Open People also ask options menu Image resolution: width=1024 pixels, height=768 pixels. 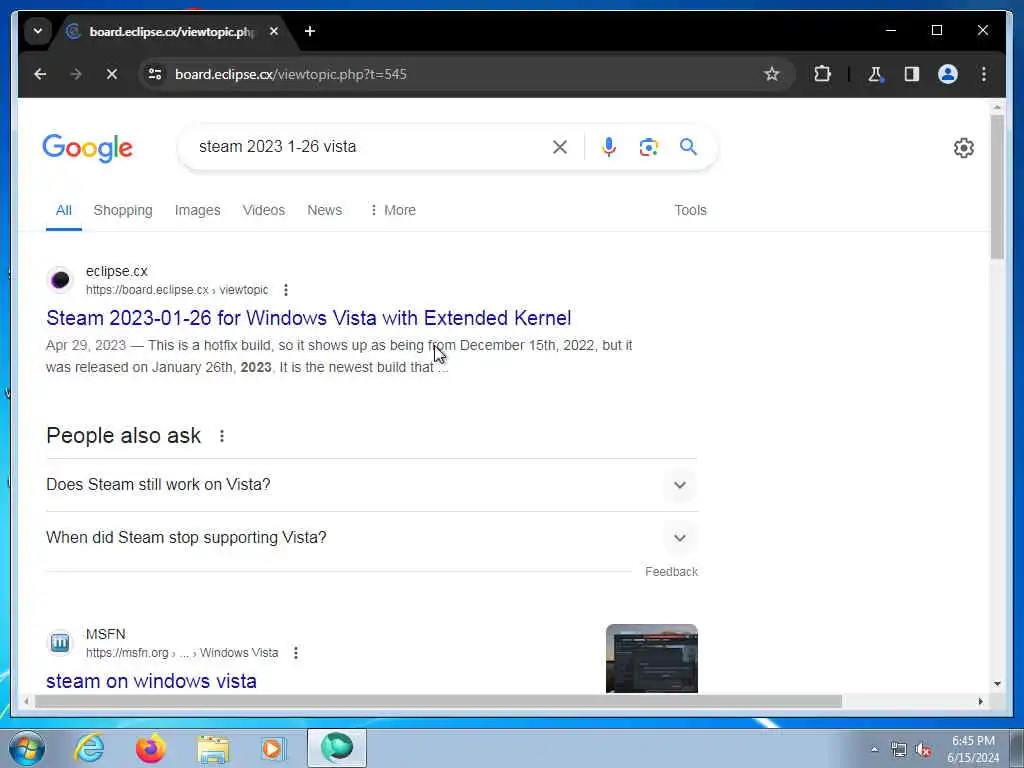click(x=222, y=436)
